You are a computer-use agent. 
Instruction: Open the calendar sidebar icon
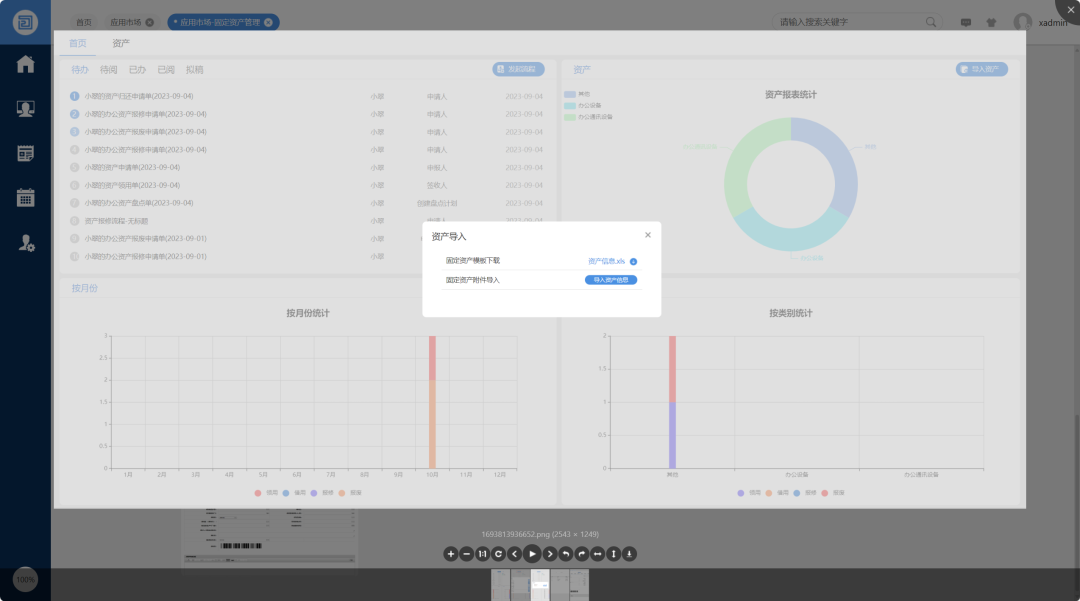(x=25, y=198)
